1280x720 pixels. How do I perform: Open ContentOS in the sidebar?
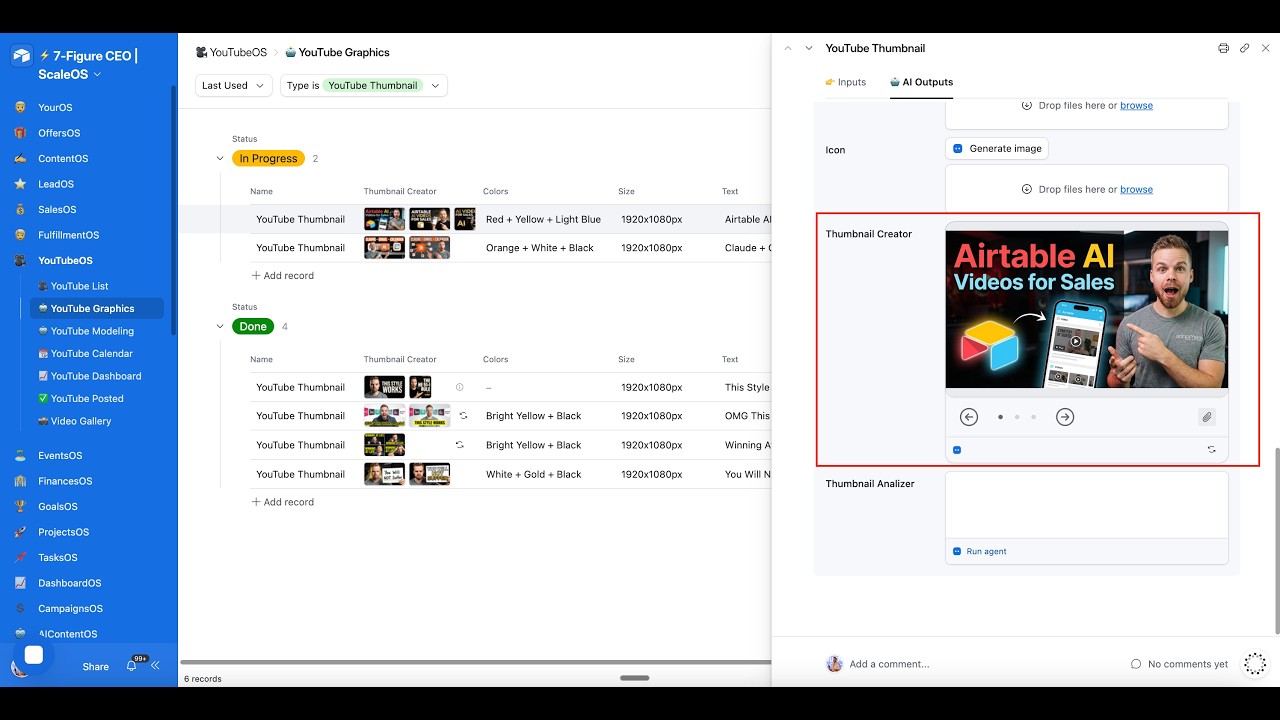[63, 158]
